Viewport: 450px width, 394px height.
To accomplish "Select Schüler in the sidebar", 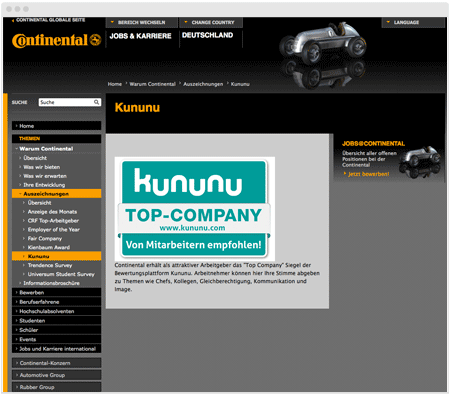I will [56, 330].
